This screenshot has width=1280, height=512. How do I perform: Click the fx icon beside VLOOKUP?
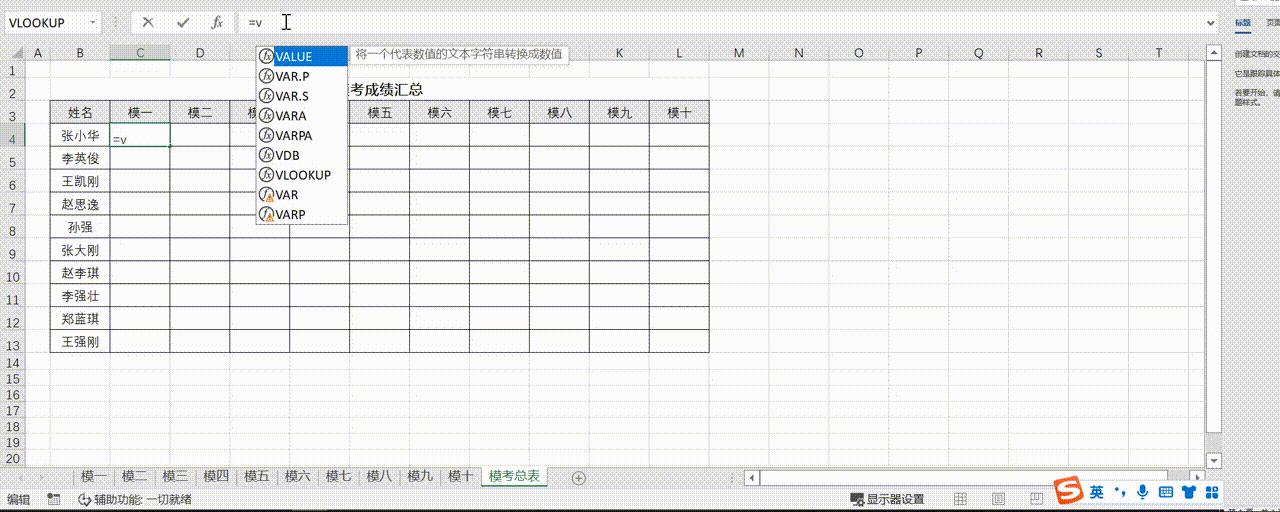(266, 175)
